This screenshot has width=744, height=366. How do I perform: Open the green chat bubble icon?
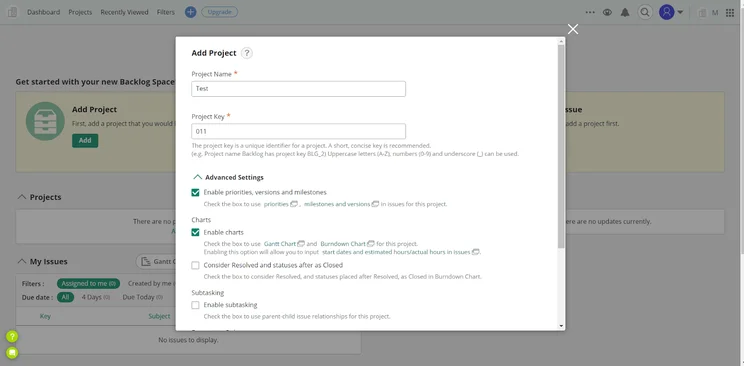tap(12, 353)
